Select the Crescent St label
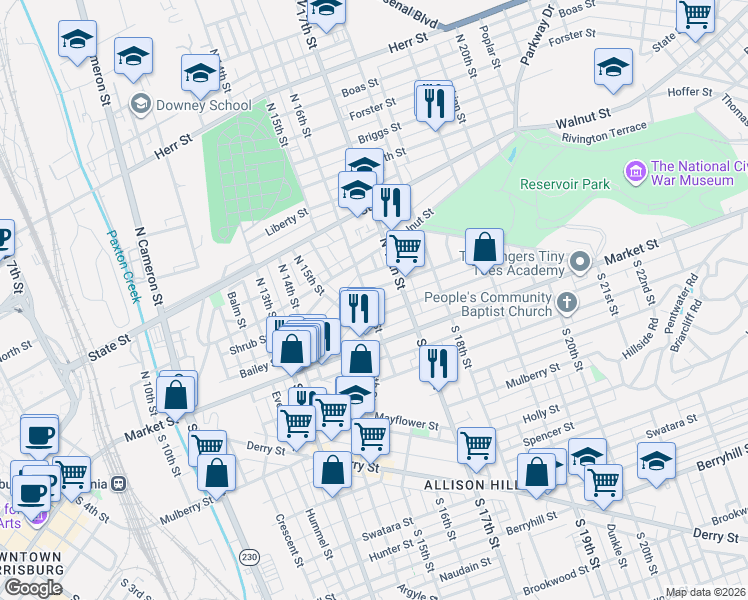 289,540
